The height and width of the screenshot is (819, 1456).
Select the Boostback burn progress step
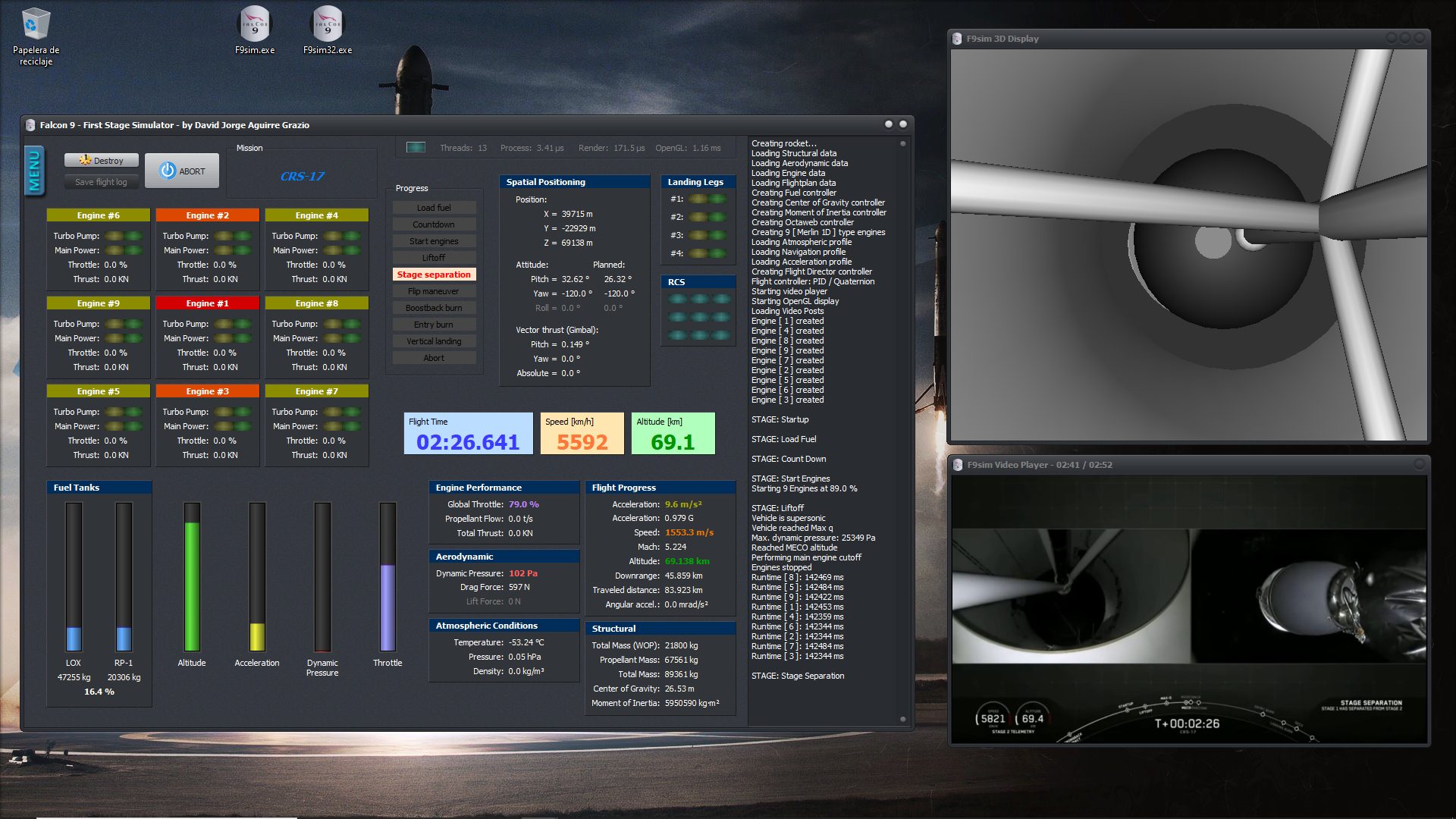click(434, 308)
